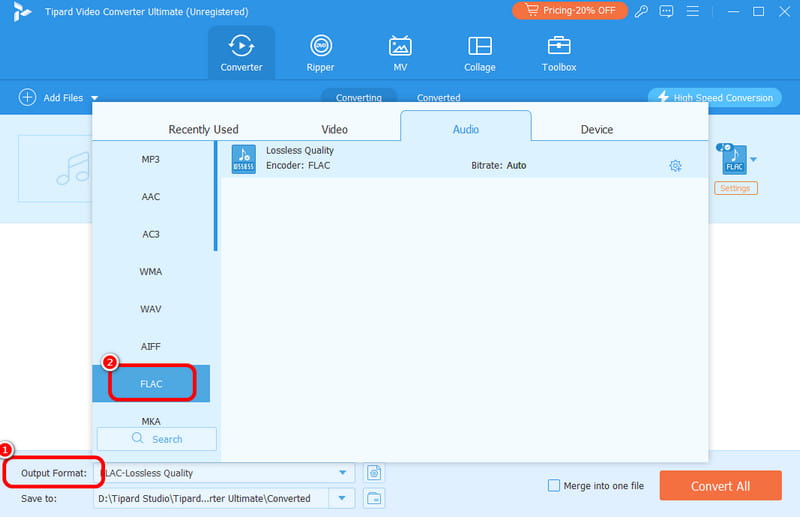Enable Merge into one file checkbox
Screen dimensions: 800x517
tap(554, 485)
